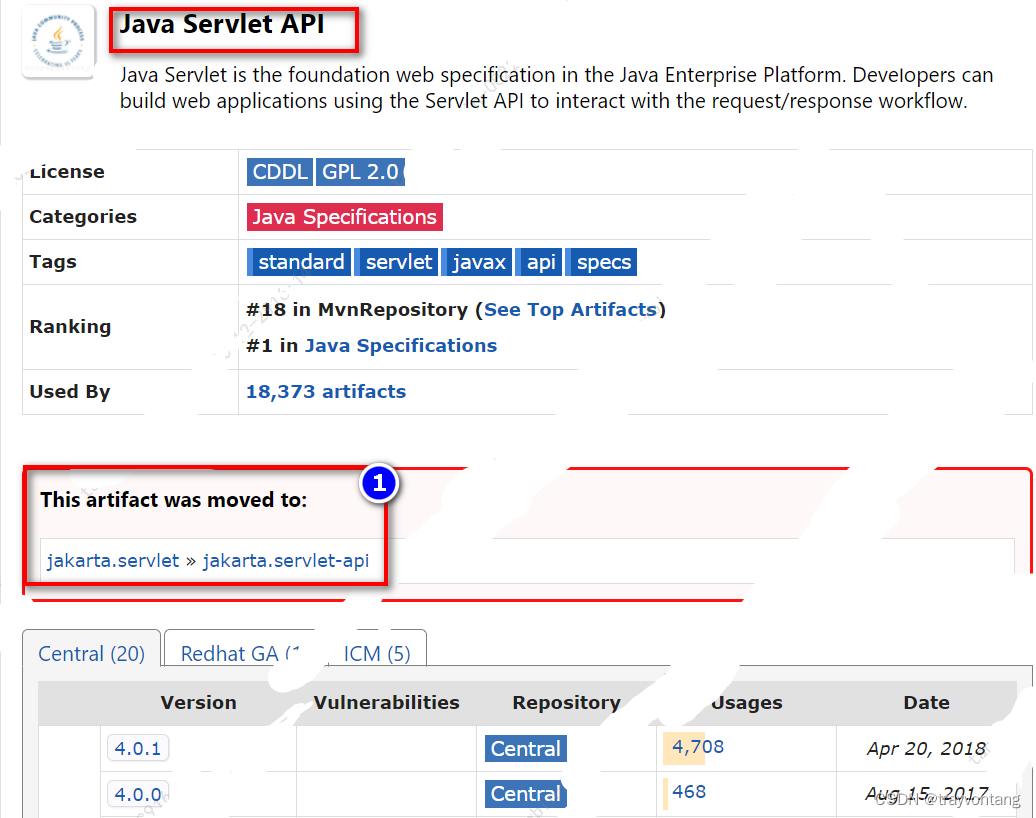
Task: Click the Categories row label
Action: (83, 217)
